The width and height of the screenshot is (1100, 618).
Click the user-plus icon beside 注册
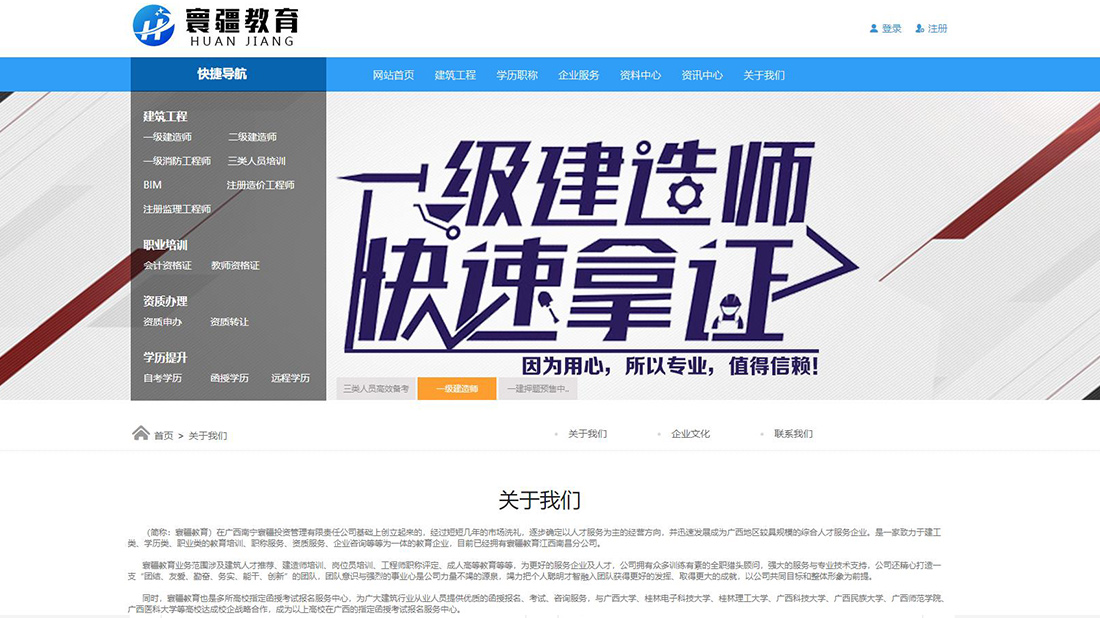click(921, 28)
